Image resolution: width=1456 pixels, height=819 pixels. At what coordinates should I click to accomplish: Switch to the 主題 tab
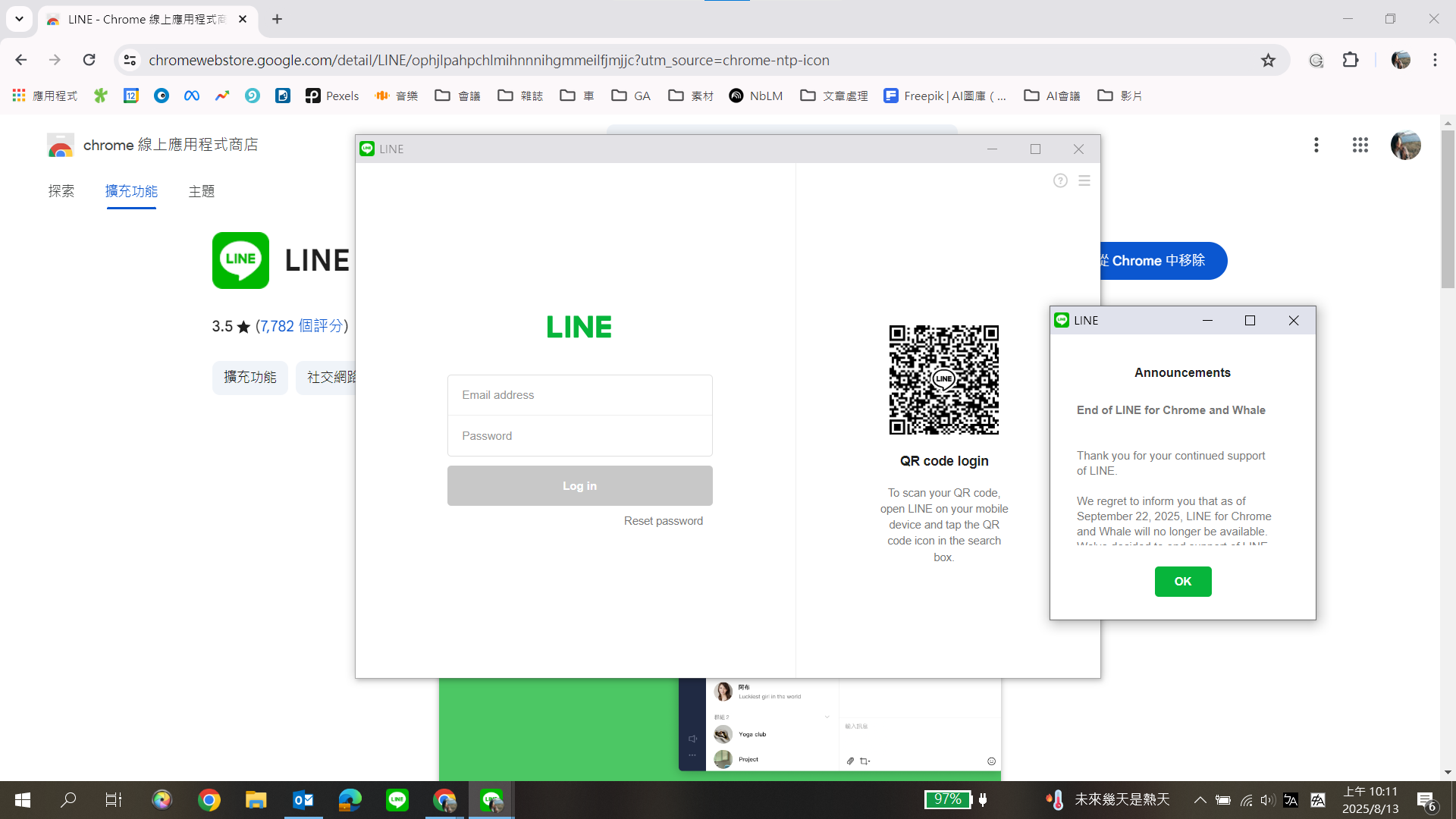click(x=201, y=191)
